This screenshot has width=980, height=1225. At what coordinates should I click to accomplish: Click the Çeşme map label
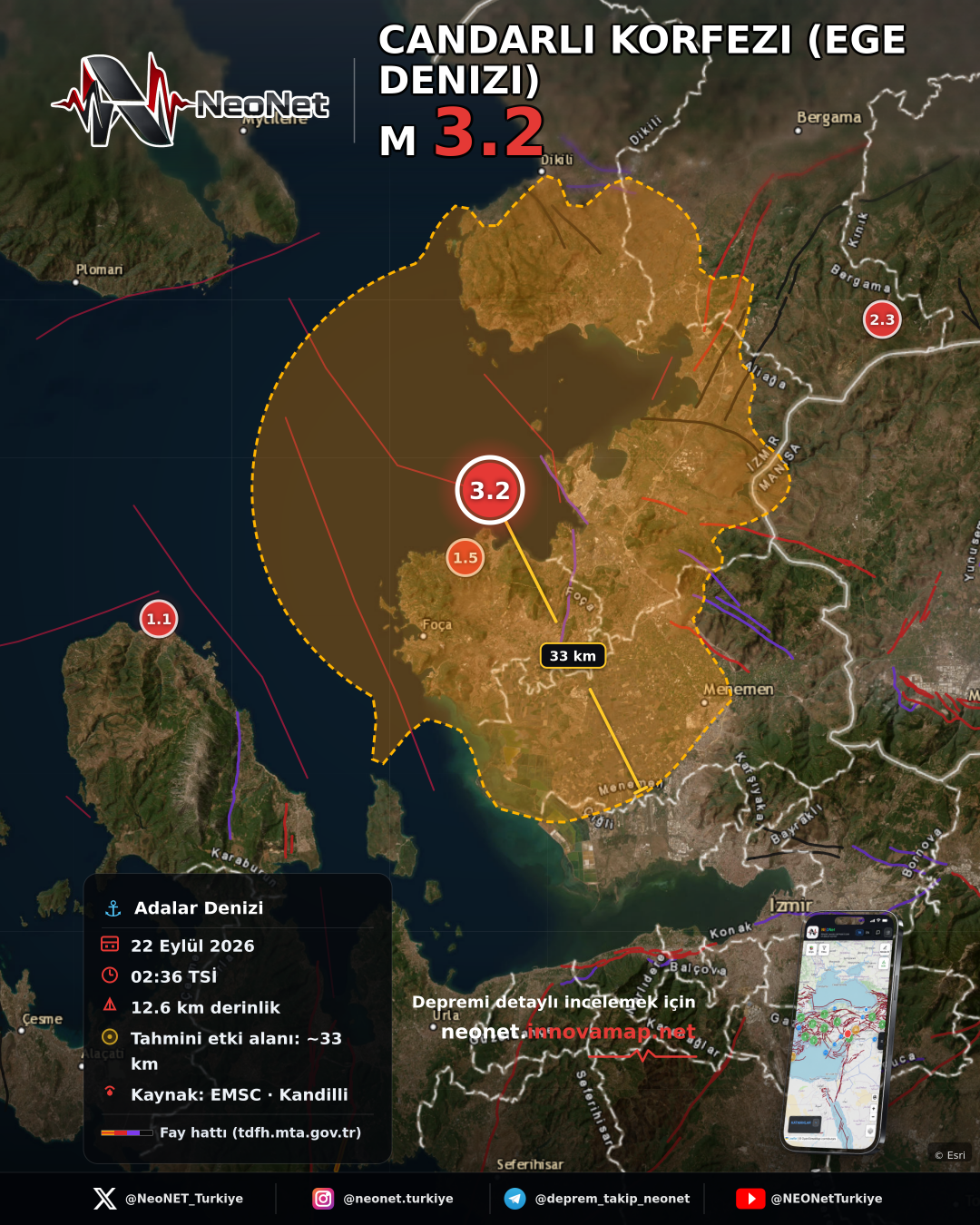pyautogui.click(x=43, y=1019)
